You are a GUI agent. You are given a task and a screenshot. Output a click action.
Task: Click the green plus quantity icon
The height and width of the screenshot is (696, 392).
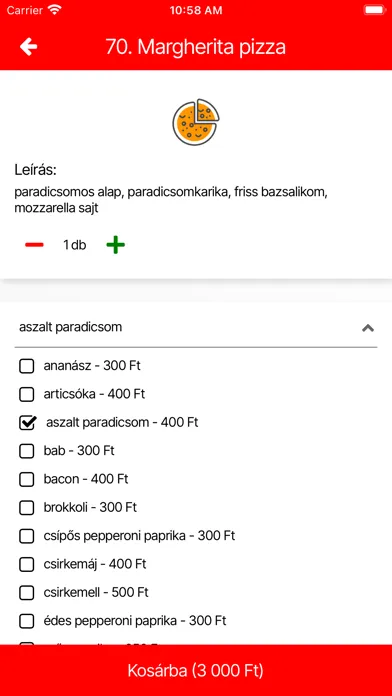(x=115, y=245)
